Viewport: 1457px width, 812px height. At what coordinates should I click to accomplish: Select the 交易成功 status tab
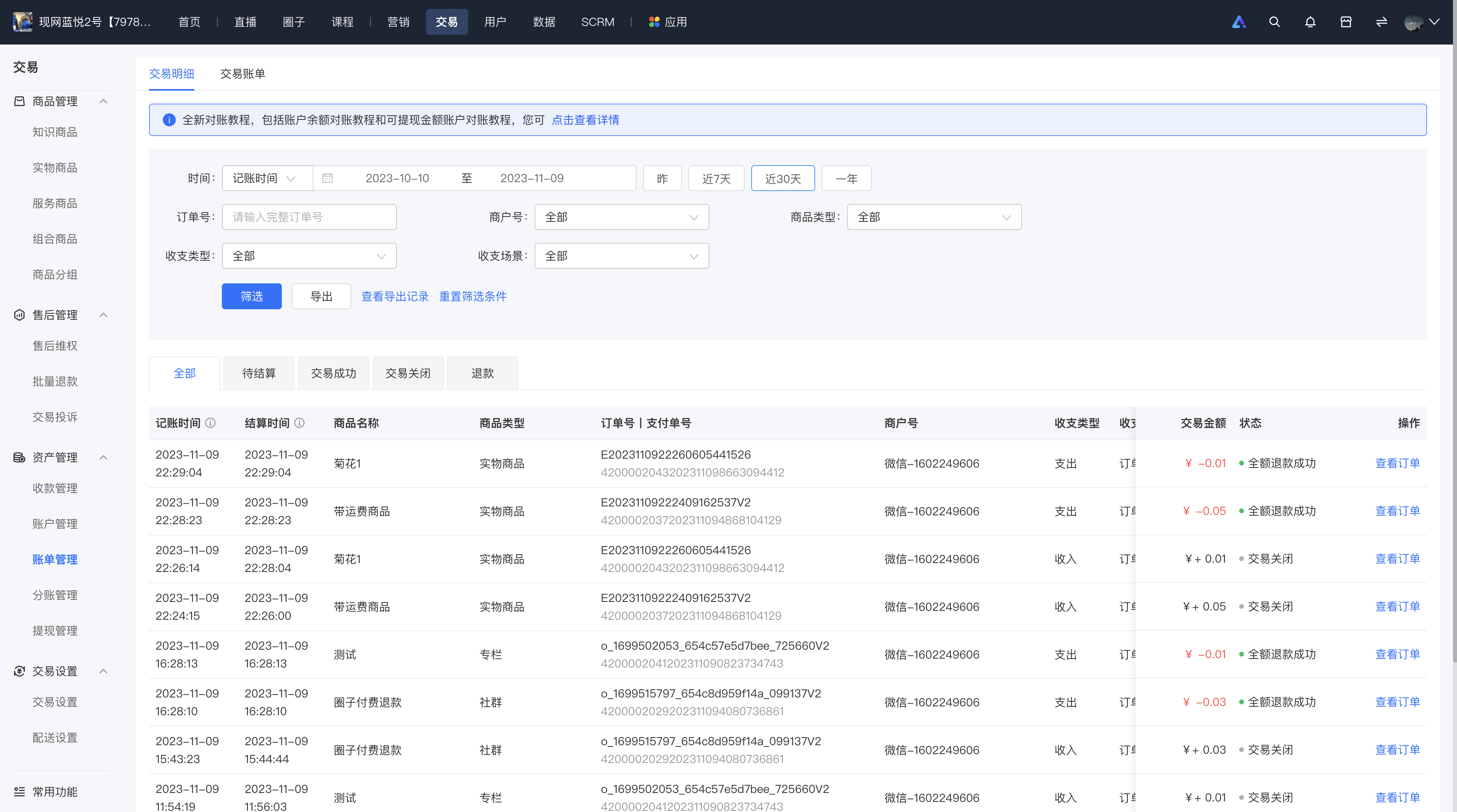coord(334,373)
